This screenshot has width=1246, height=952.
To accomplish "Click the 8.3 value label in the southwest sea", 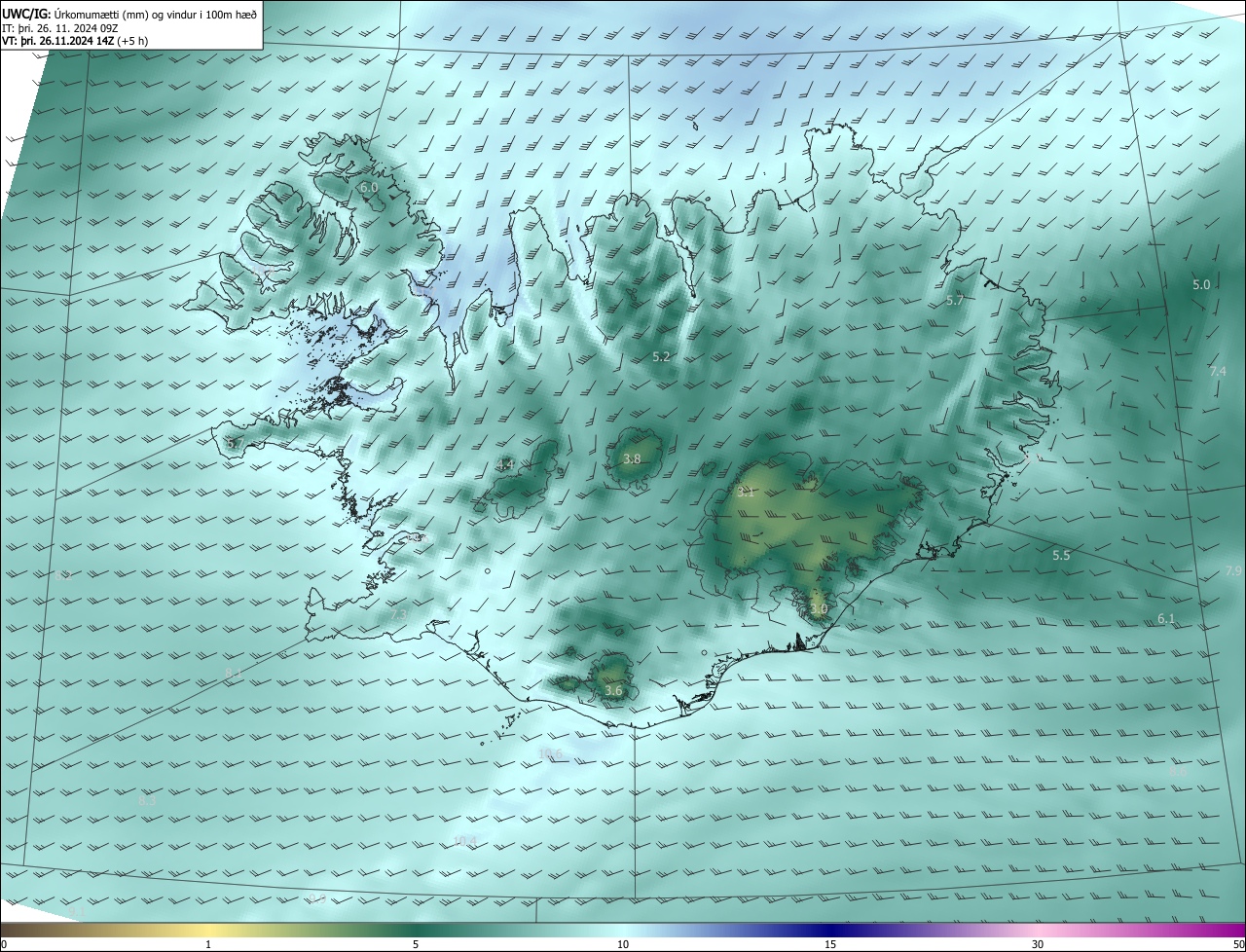I will point(146,802).
